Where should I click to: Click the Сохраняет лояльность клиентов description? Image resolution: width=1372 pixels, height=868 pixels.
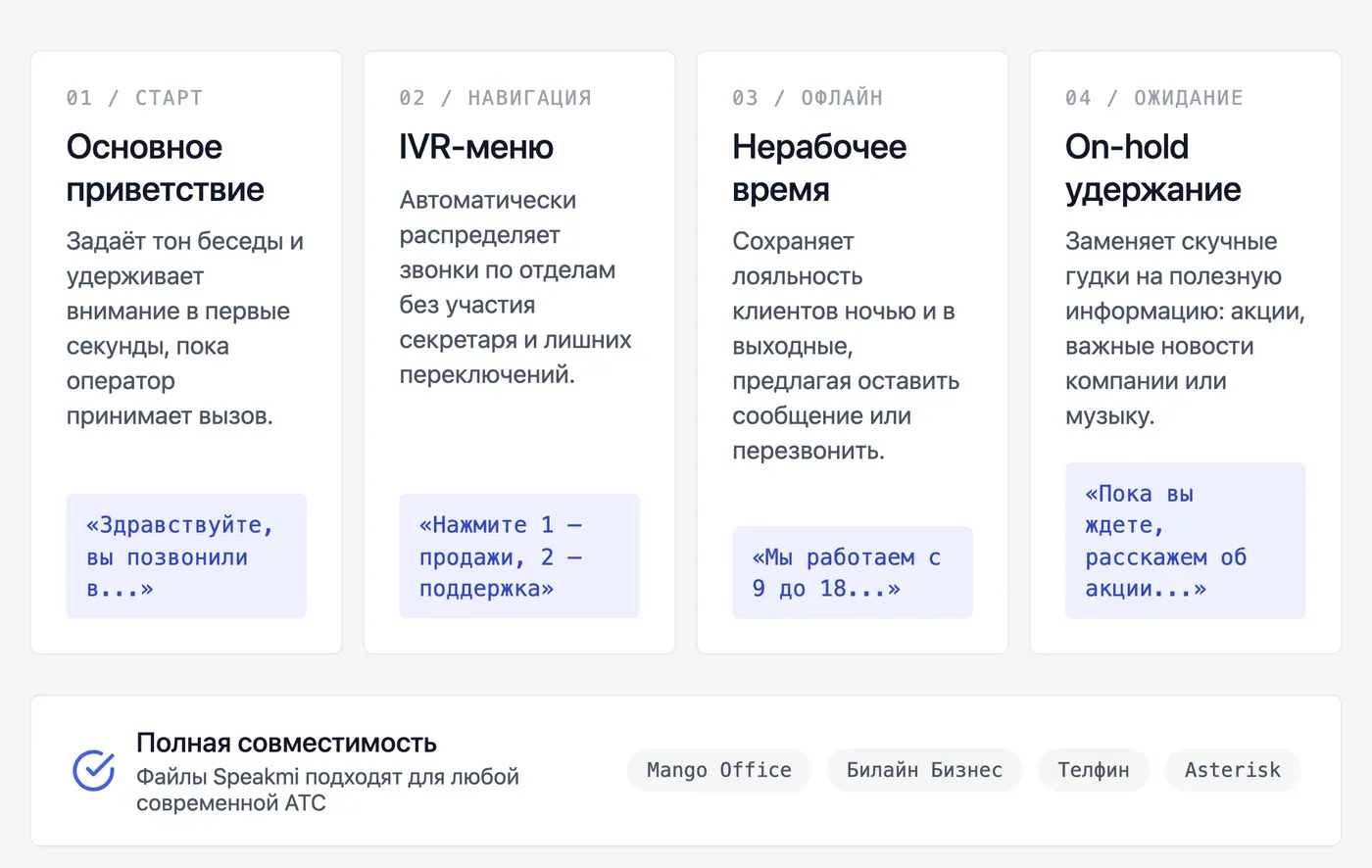(846, 346)
